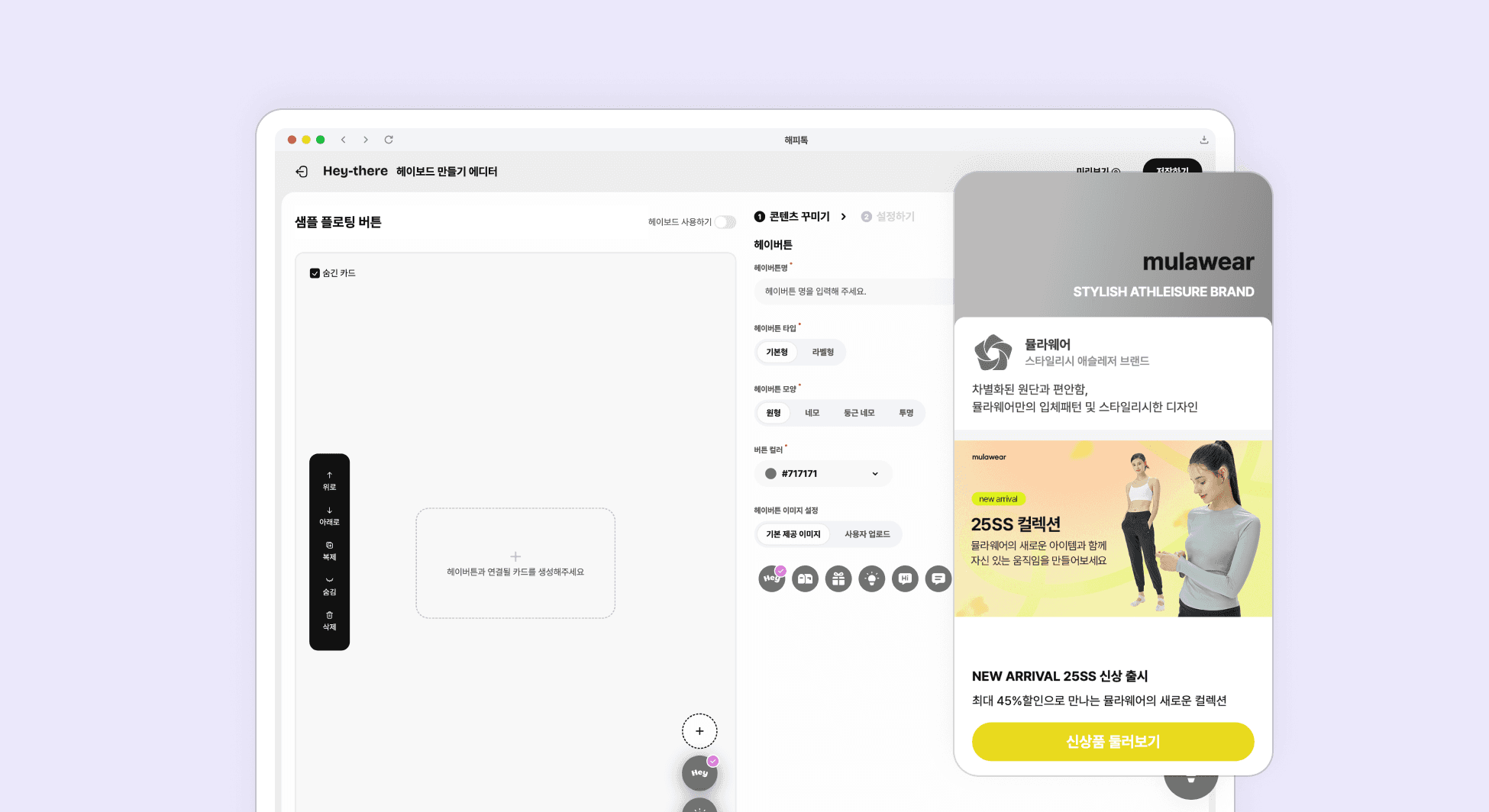Open the 25SS 컬렉션 banner image
1489x812 pixels.
point(1113,528)
